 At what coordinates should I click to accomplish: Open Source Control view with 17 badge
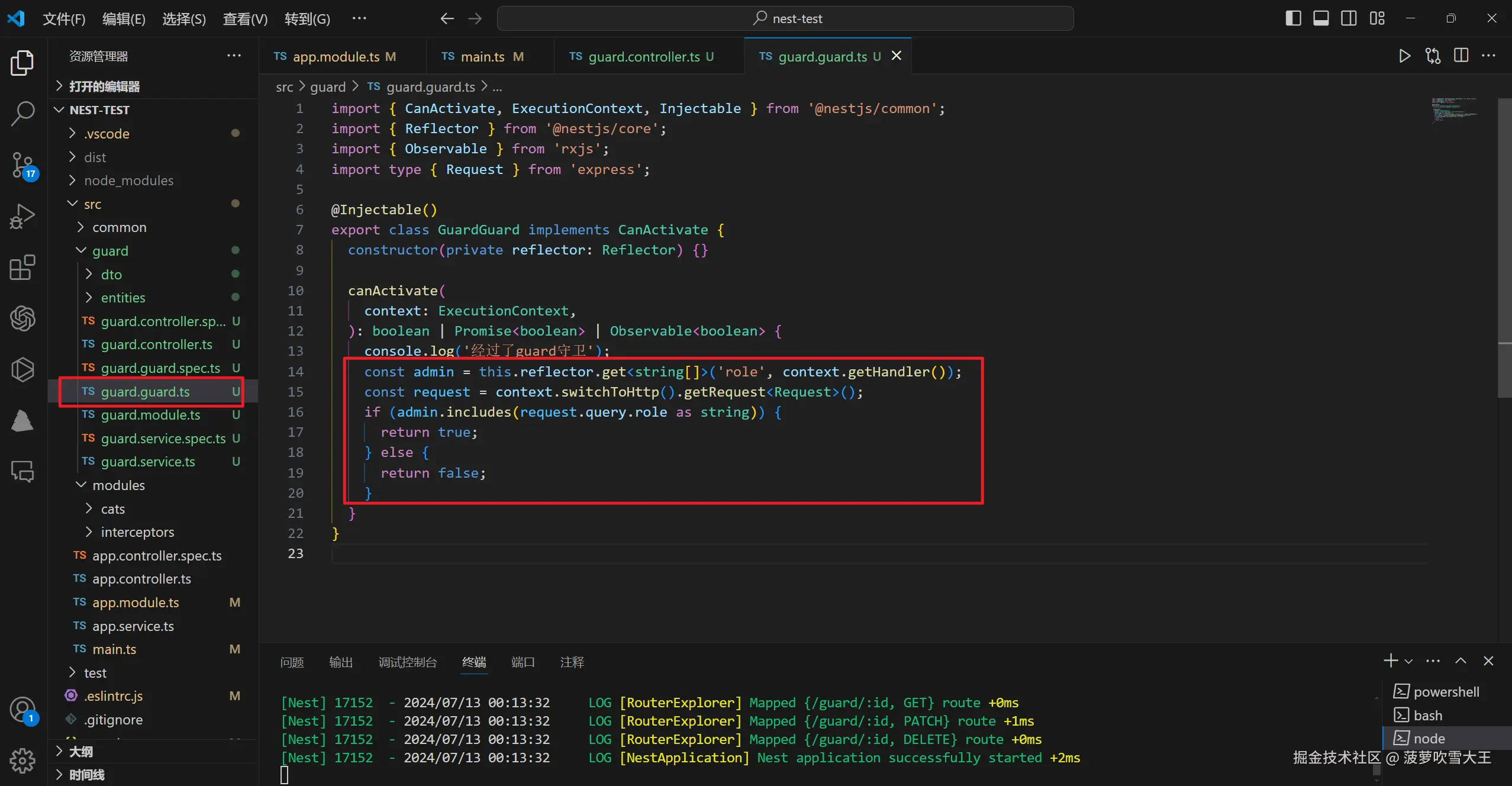[x=22, y=165]
